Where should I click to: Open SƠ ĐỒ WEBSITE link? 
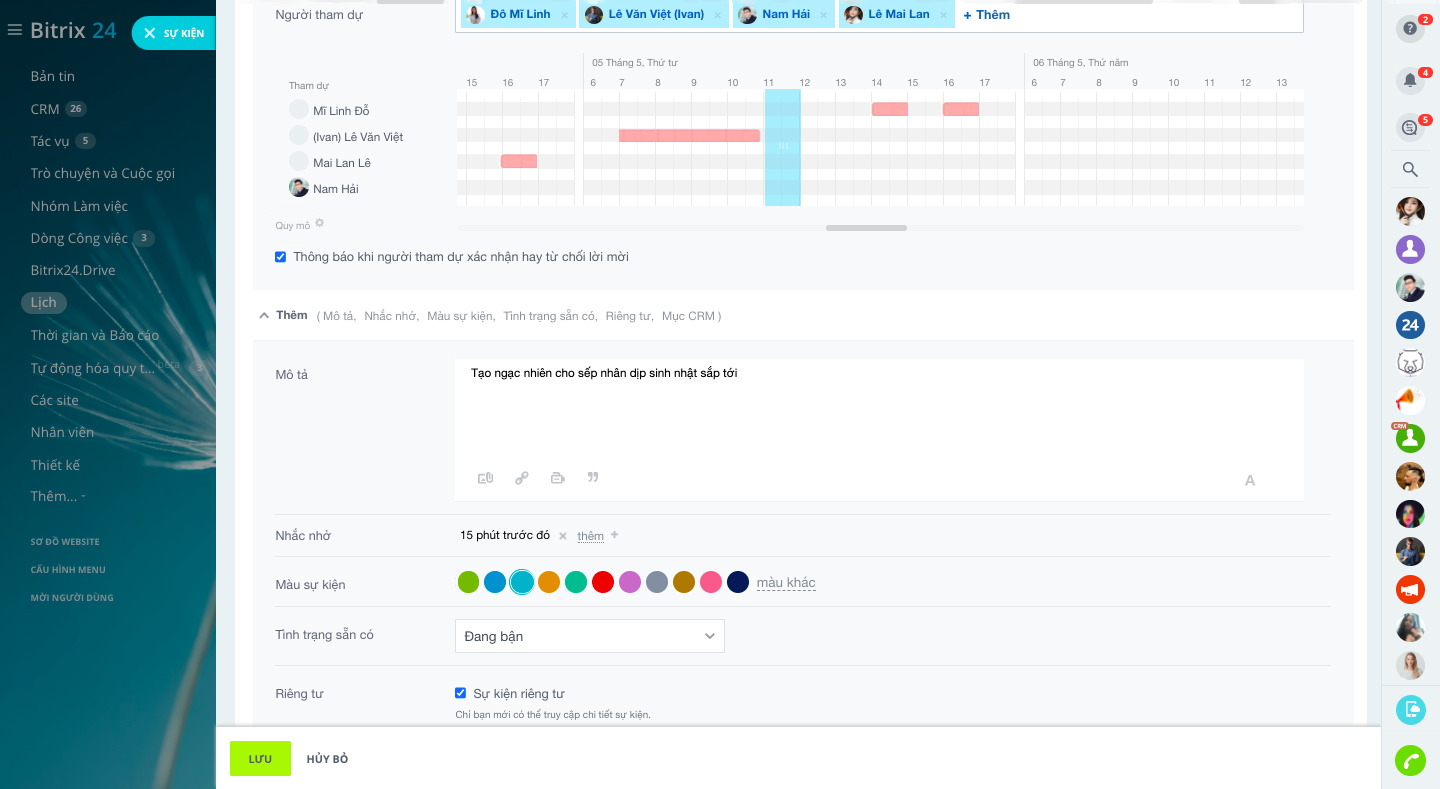[x=65, y=542]
